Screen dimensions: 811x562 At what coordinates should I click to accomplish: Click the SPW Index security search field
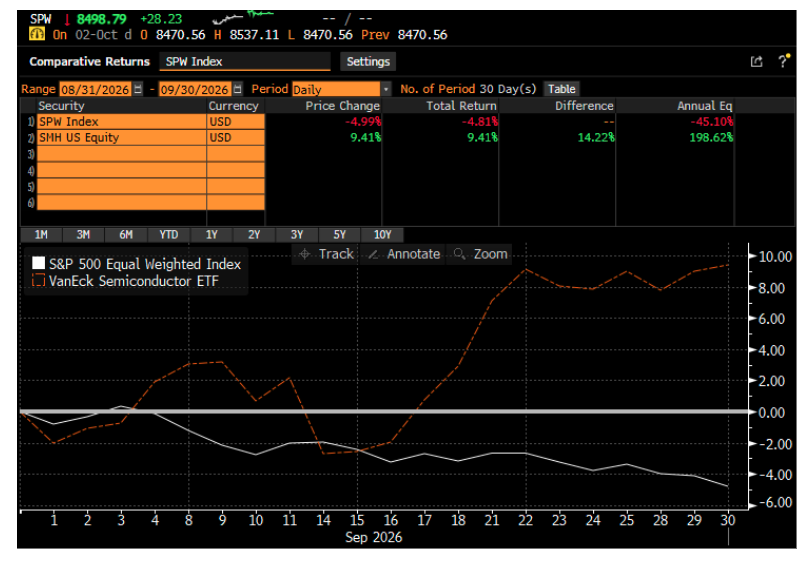[x=245, y=62]
